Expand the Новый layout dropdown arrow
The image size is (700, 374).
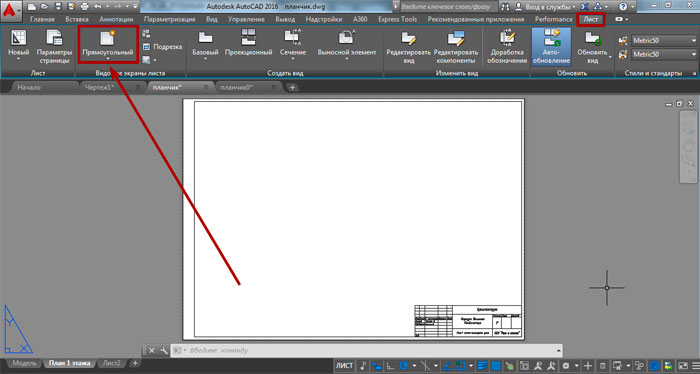pos(18,59)
